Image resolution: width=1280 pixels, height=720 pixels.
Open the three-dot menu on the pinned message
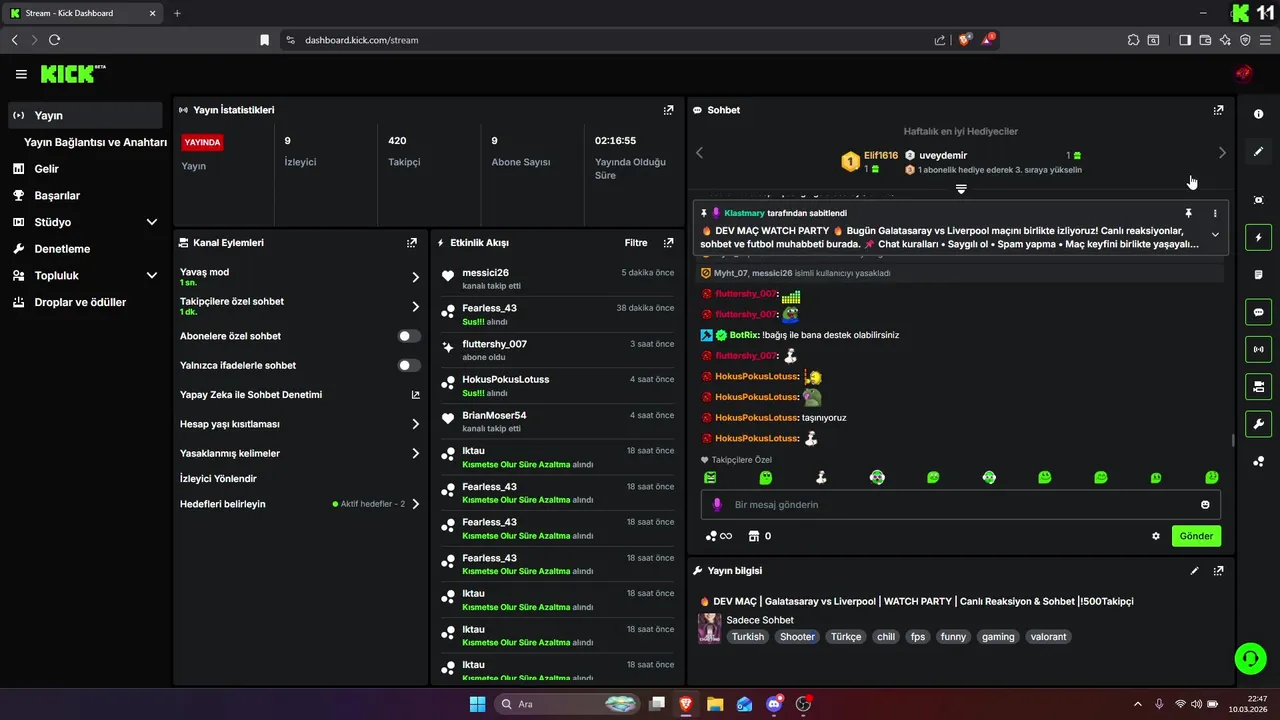click(x=1215, y=213)
